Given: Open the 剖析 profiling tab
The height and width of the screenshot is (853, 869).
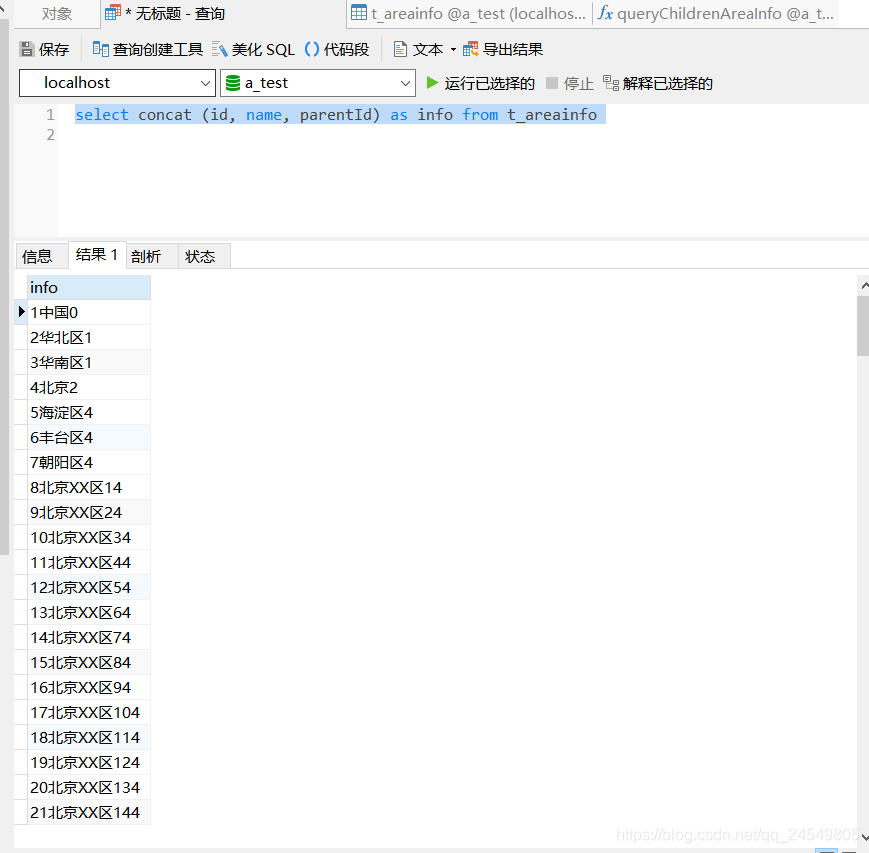Looking at the screenshot, I should coord(147,255).
